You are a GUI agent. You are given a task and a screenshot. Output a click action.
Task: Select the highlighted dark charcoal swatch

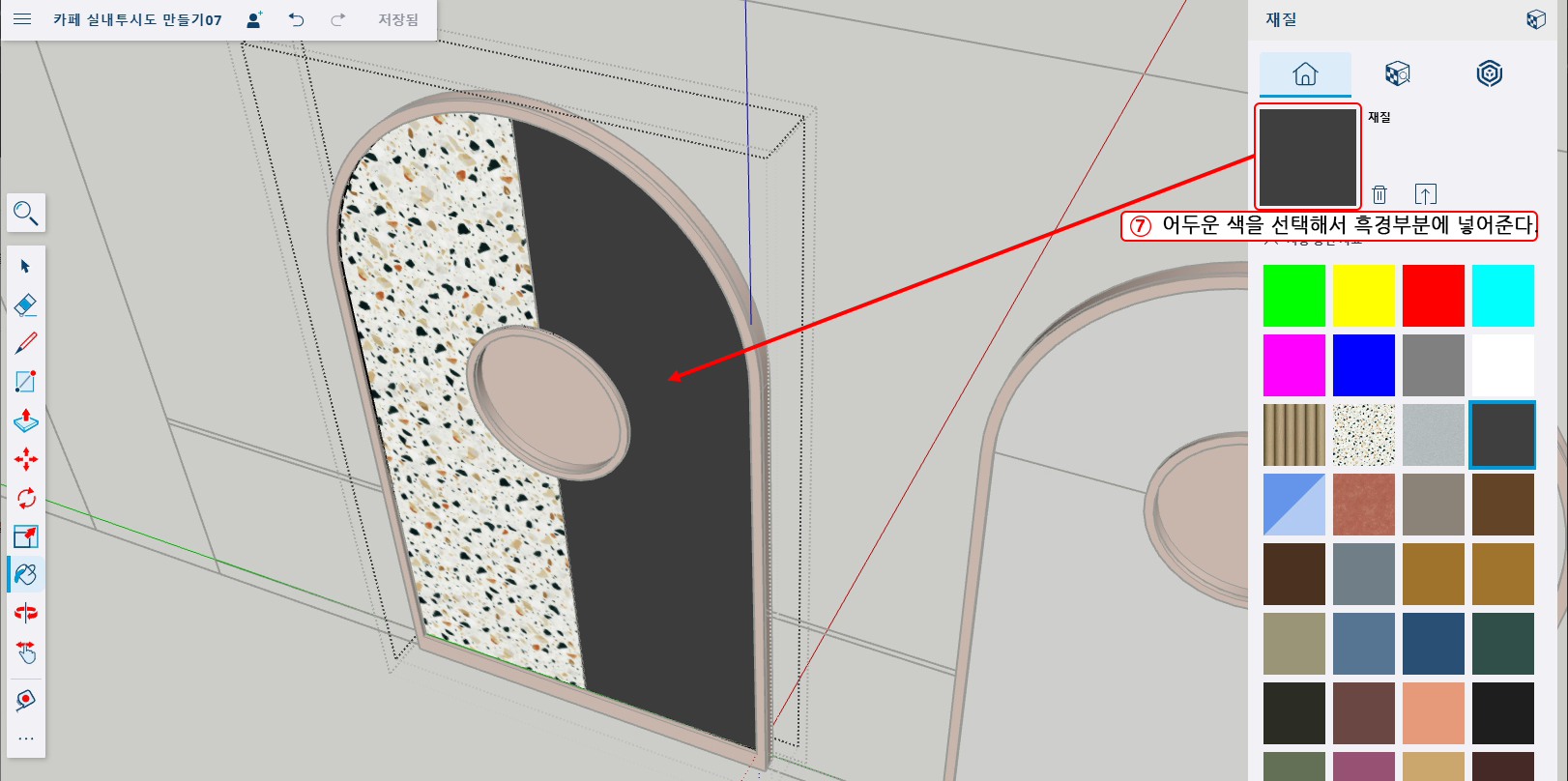point(1503,435)
